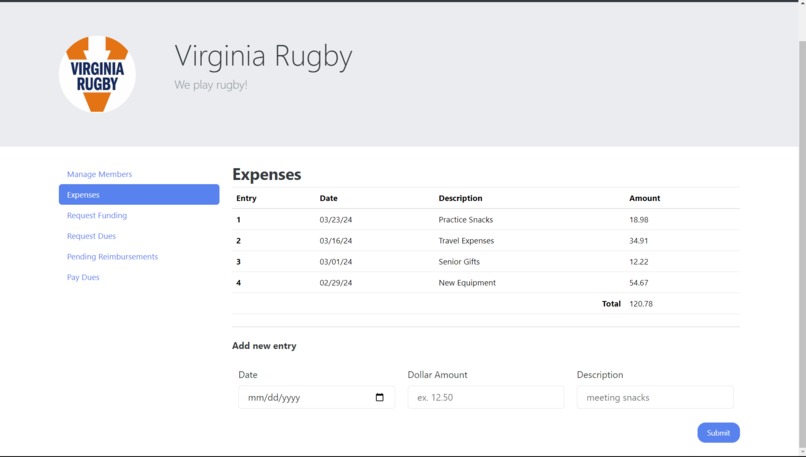
Task: Click the amount 54.67
Action: [638, 283]
